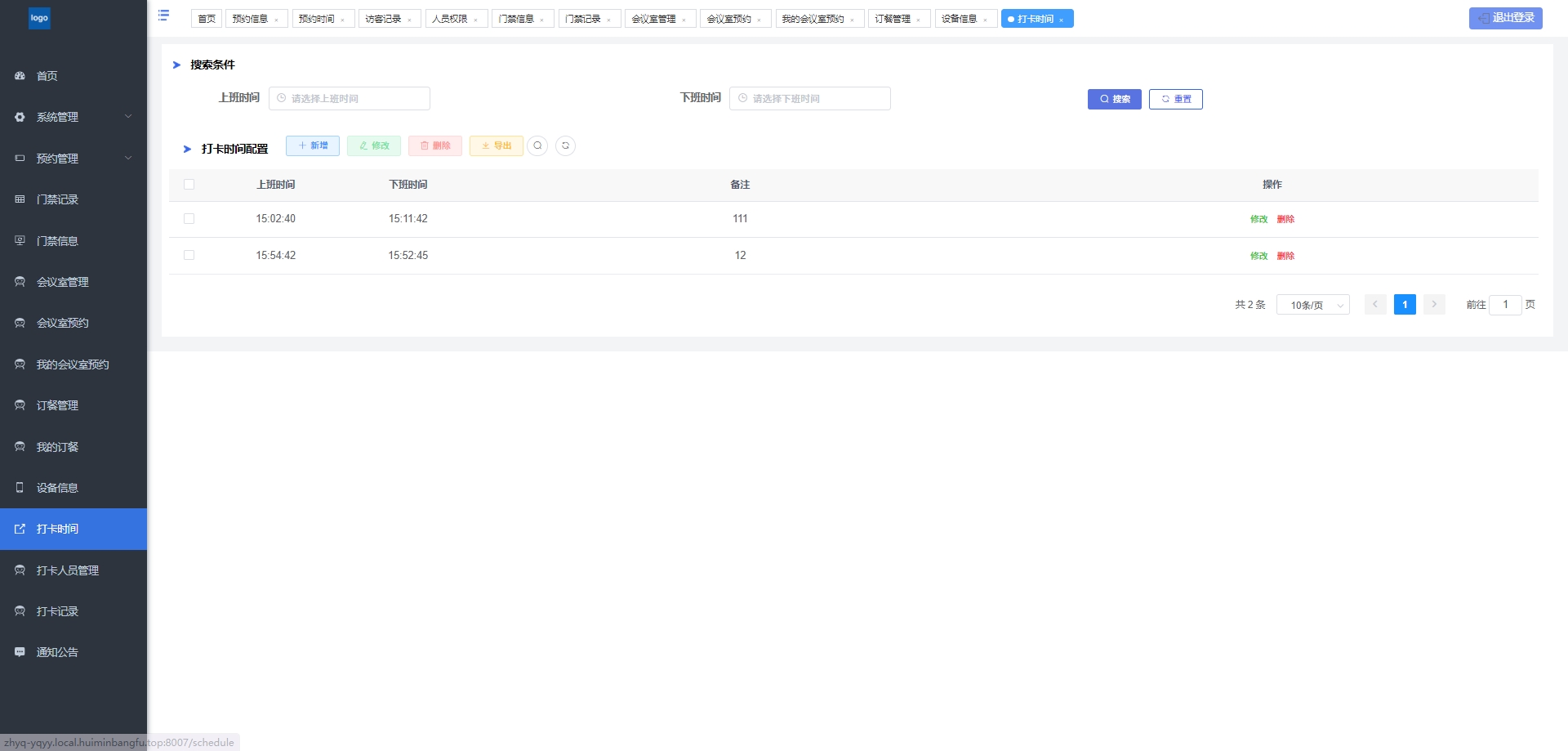Click 修改 link in the 15:54:42 row
Image resolution: width=1568 pixels, height=751 pixels.
(1258, 256)
